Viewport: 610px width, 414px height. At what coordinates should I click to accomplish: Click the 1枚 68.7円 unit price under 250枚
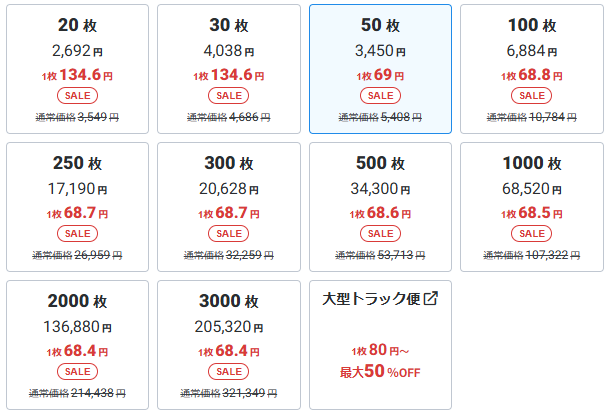tap(77, 213)
